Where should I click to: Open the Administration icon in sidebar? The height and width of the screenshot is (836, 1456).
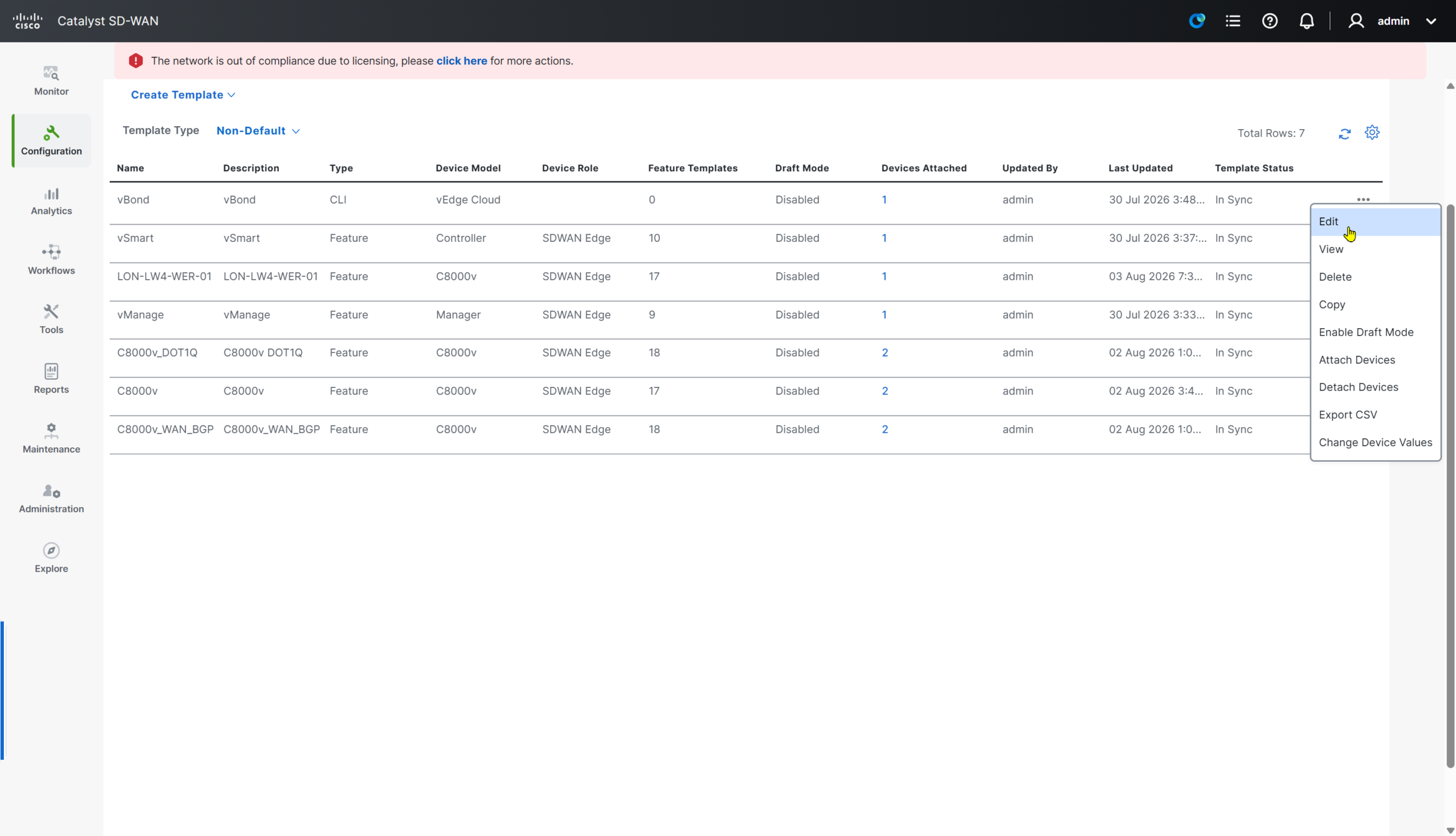[51, 491]
